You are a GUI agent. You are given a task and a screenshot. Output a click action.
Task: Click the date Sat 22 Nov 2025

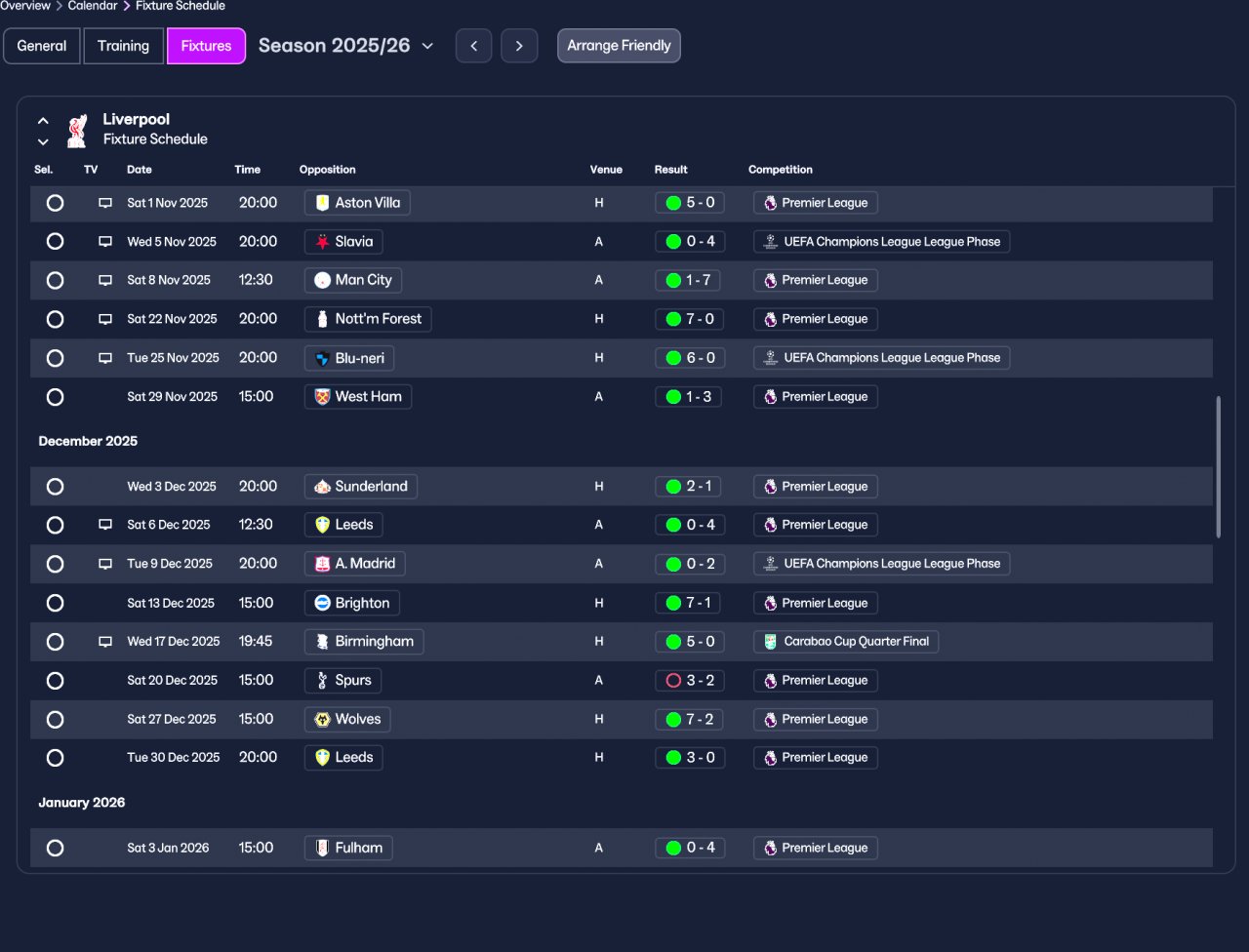[172, 319]
